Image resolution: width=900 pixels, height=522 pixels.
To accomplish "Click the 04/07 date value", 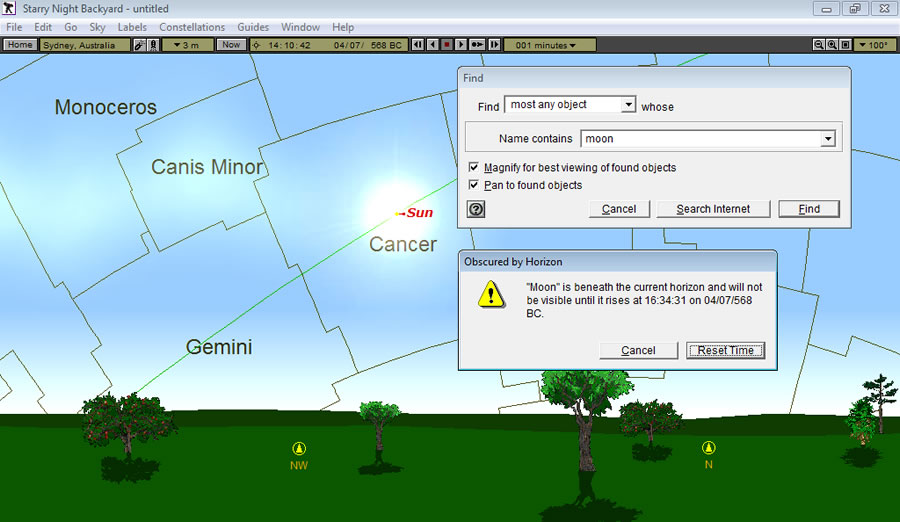I will point(347,45).
